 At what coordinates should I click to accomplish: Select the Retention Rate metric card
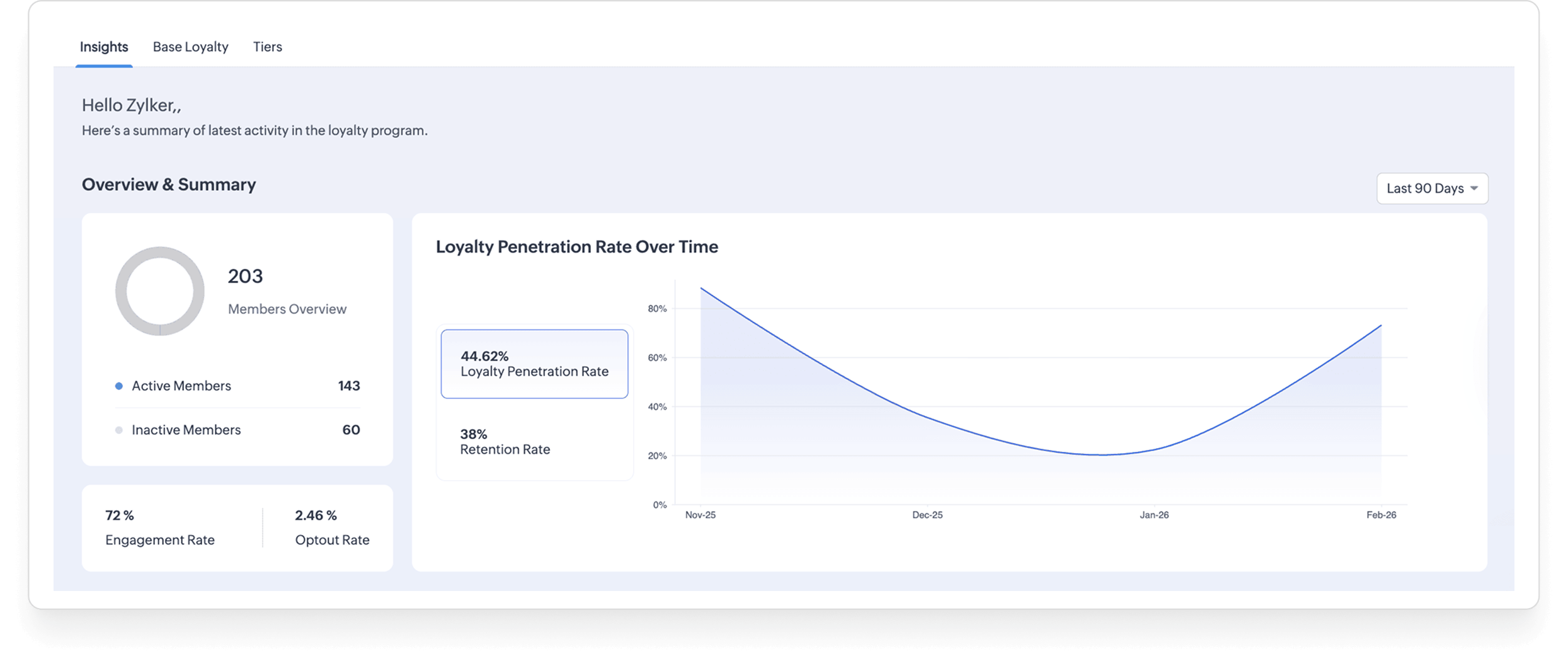pyautogui.click(x=534, y=441)
